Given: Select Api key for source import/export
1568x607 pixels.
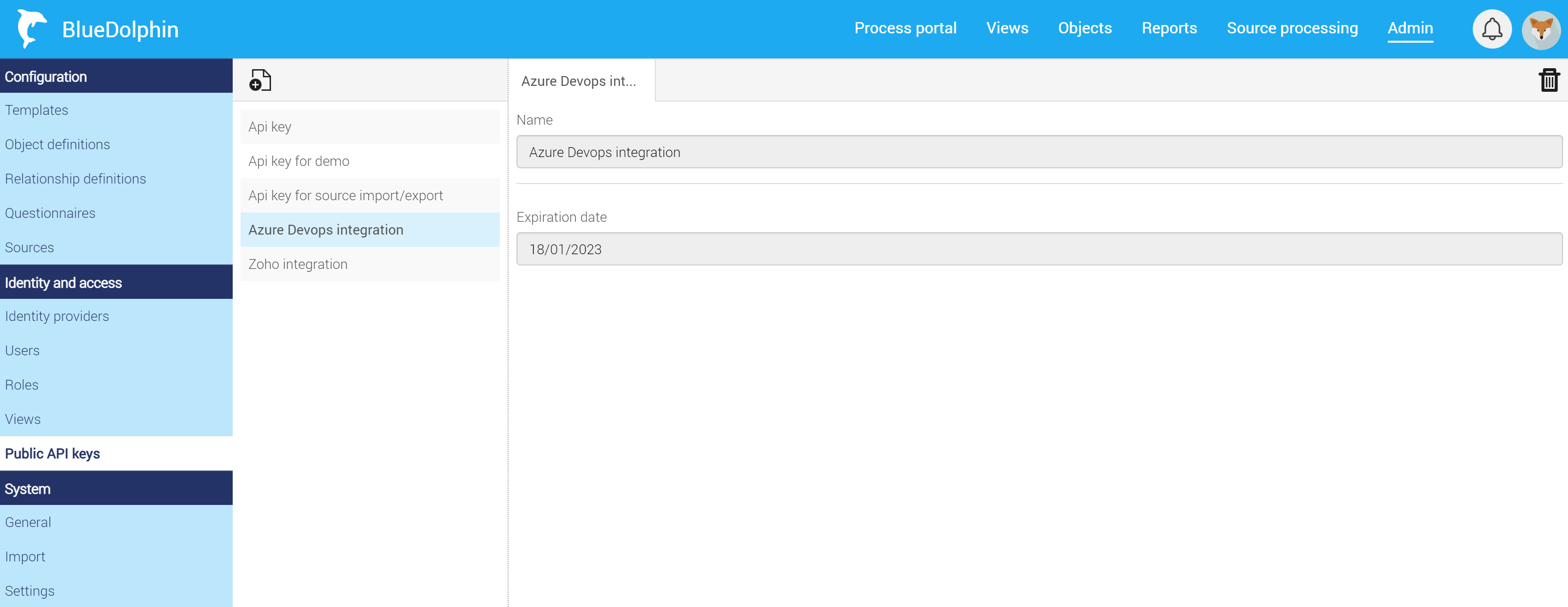Looking at the screenshot, I should 345,195.
